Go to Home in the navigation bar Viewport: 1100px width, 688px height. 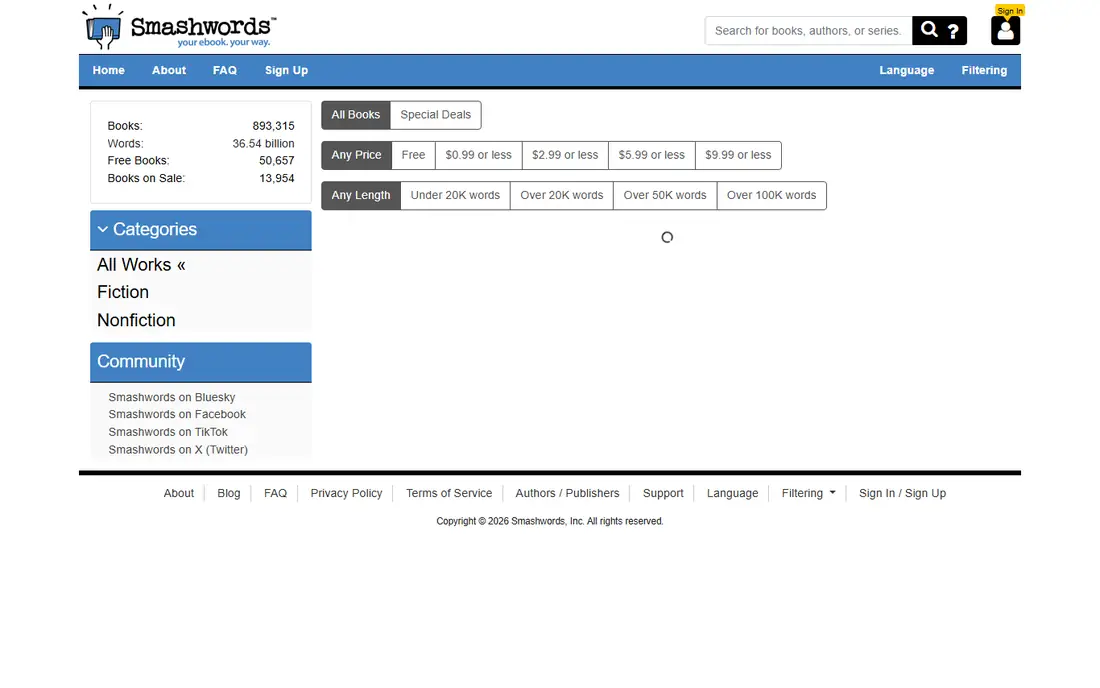click(x=109, y=70)
